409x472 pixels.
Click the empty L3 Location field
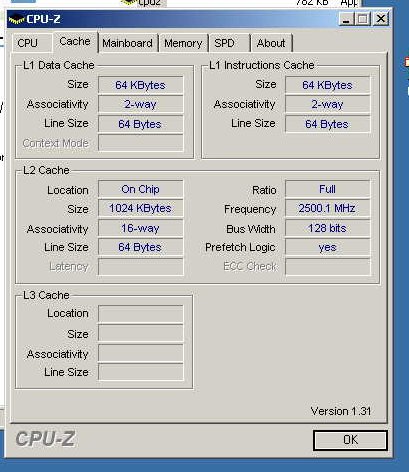coord(141,314)
